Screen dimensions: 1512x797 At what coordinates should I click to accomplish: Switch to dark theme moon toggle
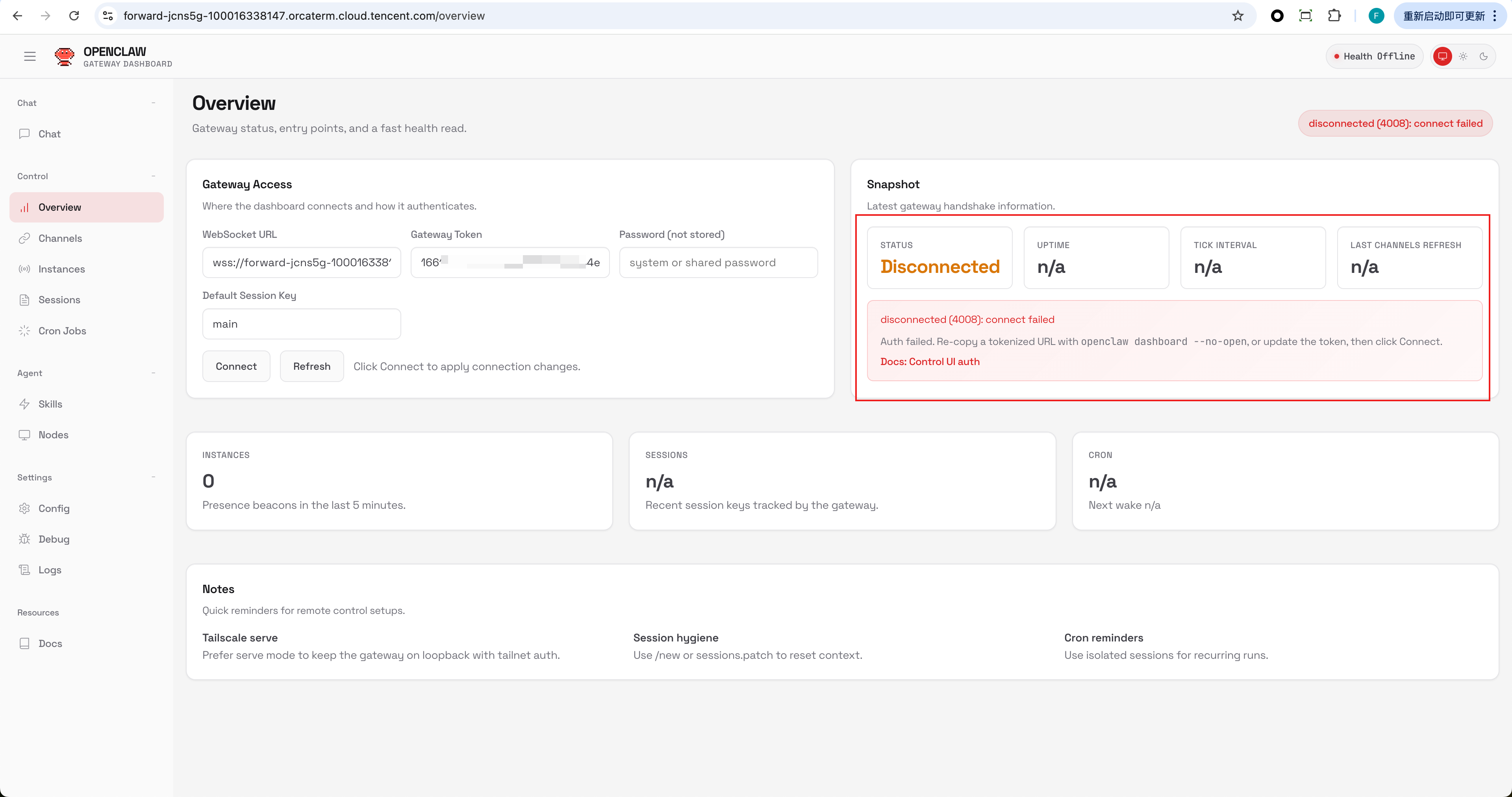coord(1484,56)
